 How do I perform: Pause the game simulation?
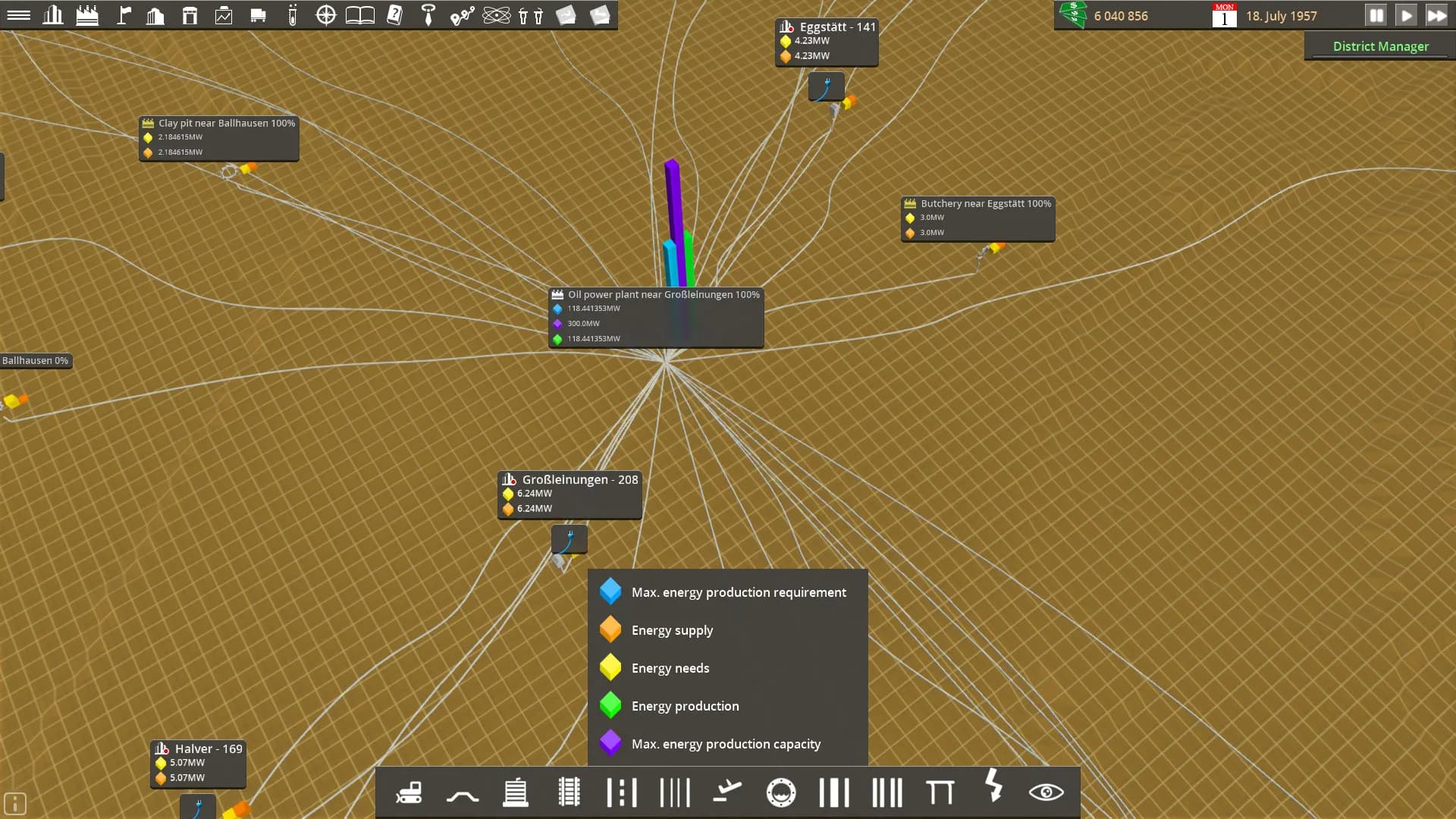click(x=1376, y=14)
